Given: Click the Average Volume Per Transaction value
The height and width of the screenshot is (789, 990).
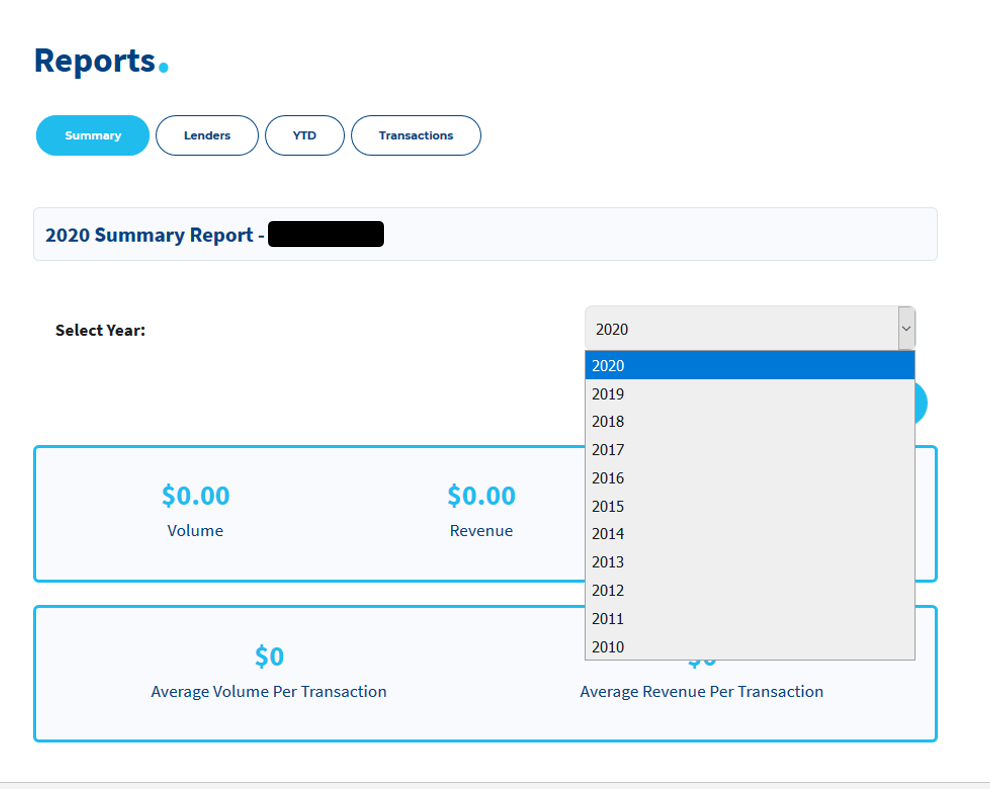Looking at the screenshot, I should [270, 656].
